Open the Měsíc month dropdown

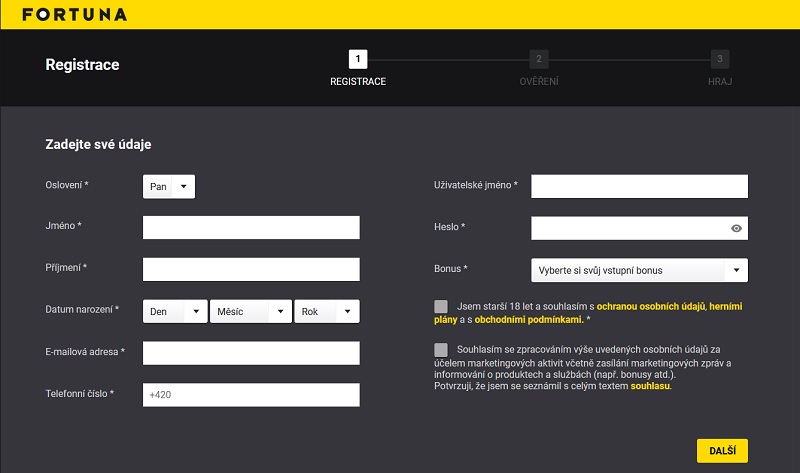click(250, 312)
